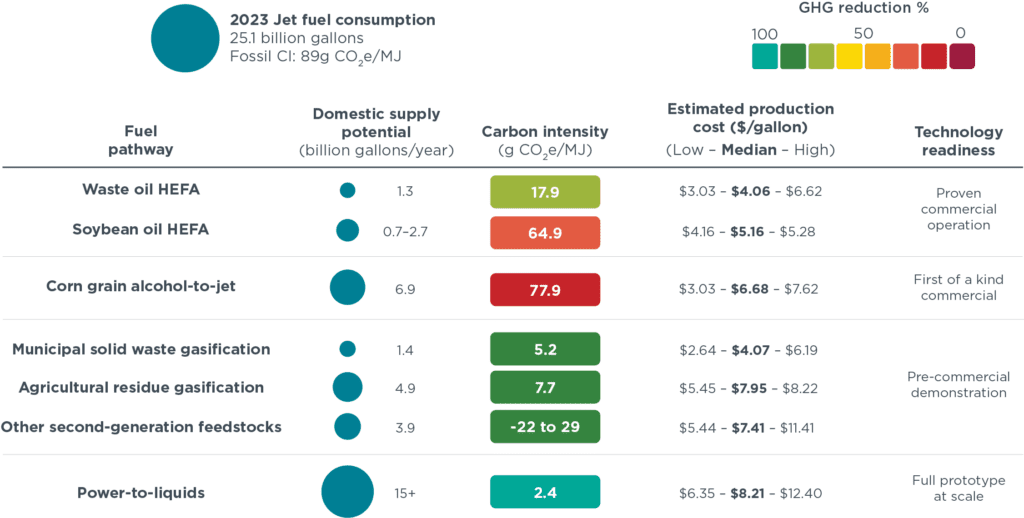Select the Other second-generation feedstocks supply circle
Screen dimensions: 1024x518
coord(347,427)
